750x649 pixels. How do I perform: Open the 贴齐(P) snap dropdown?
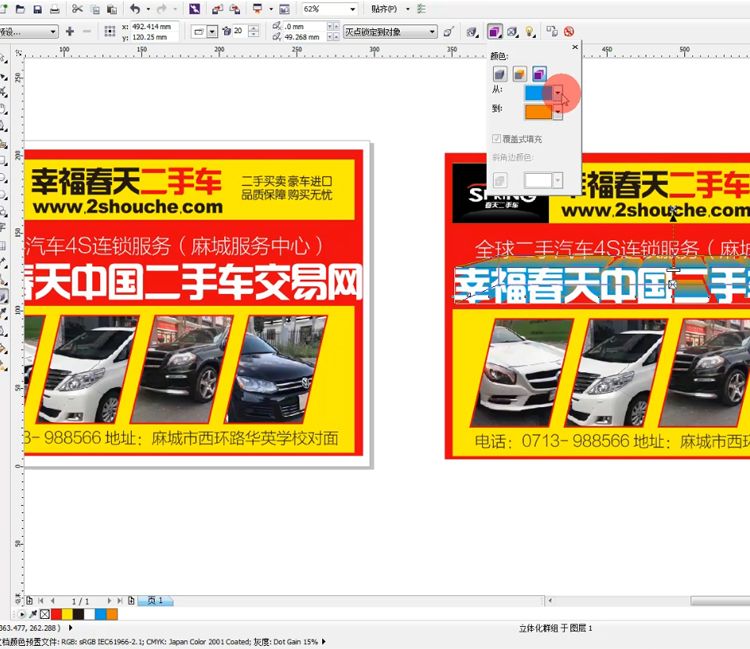[408, 9]
